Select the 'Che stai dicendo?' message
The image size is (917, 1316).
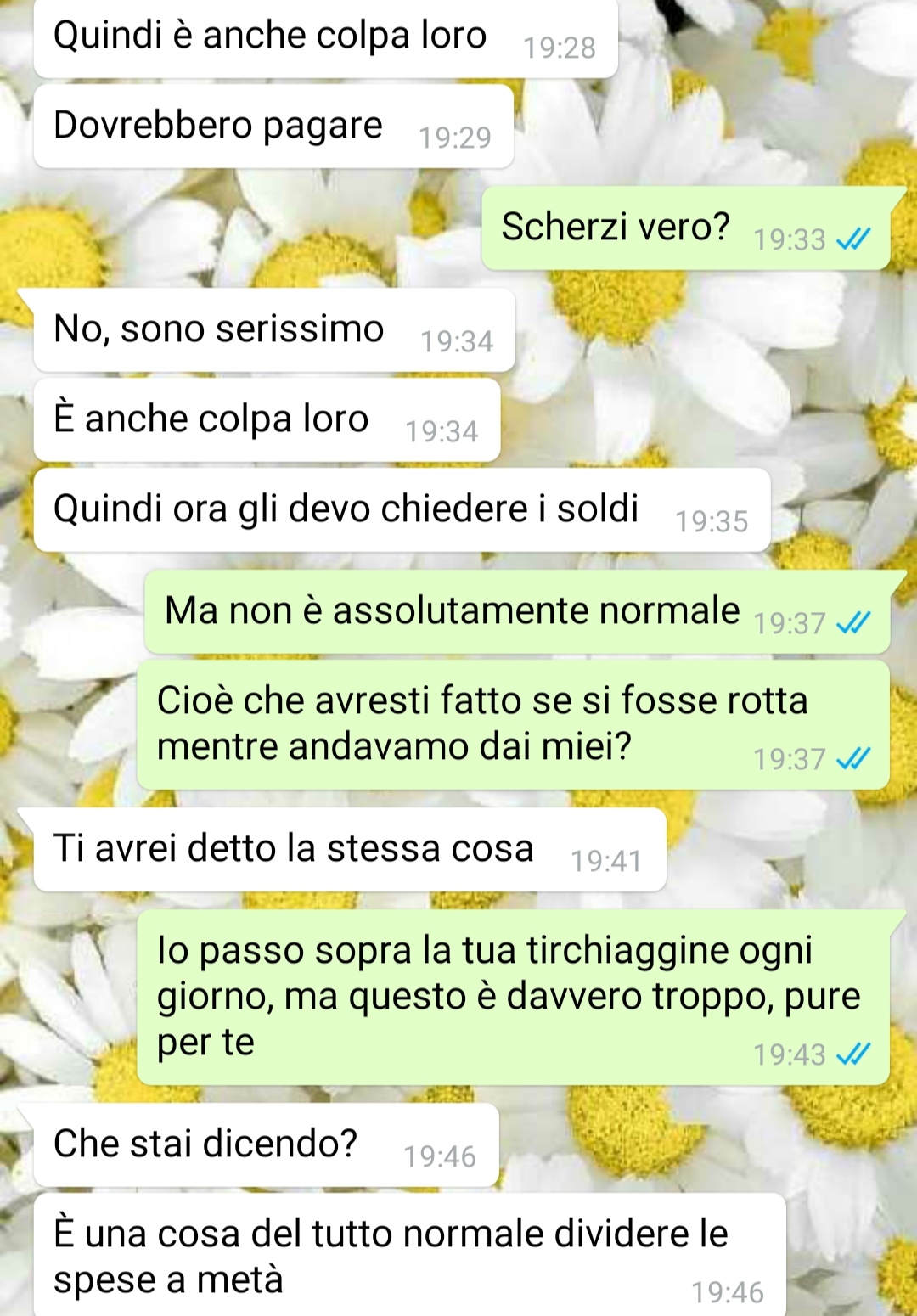(266, 1145)
